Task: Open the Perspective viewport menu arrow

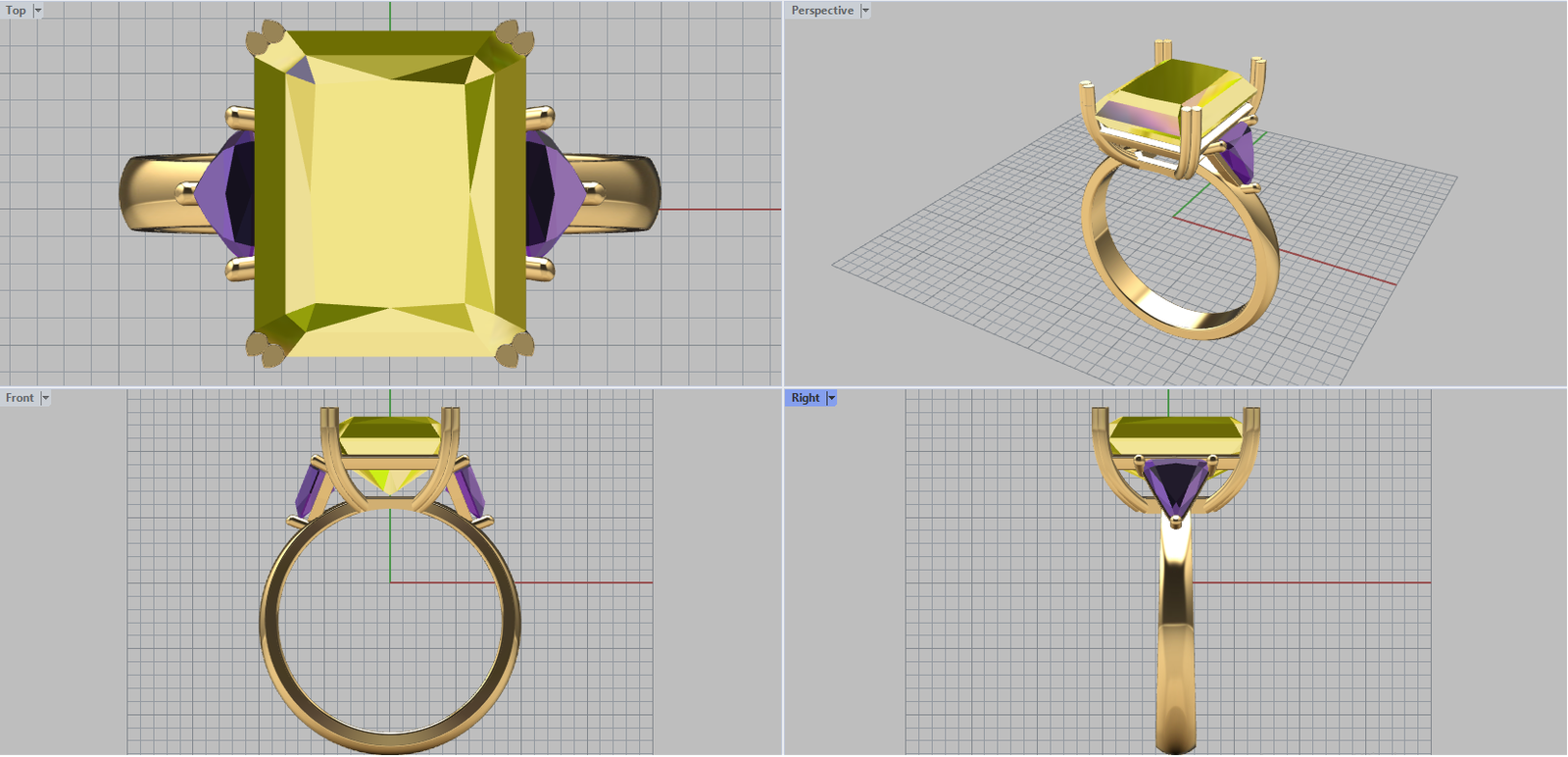Action: [865, 11]
